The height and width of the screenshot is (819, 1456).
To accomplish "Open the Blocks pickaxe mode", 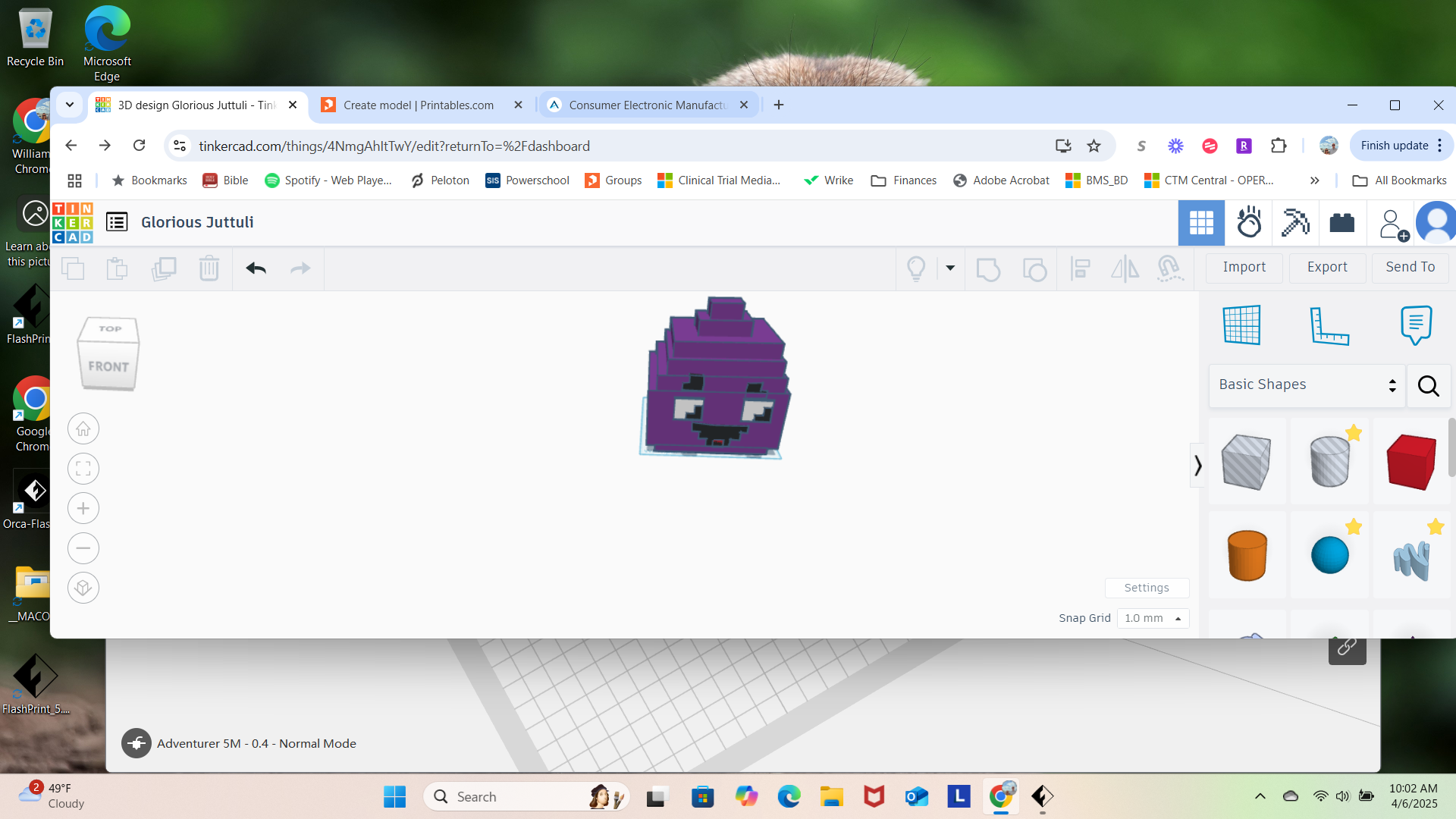I will (x=1295, y=223).
